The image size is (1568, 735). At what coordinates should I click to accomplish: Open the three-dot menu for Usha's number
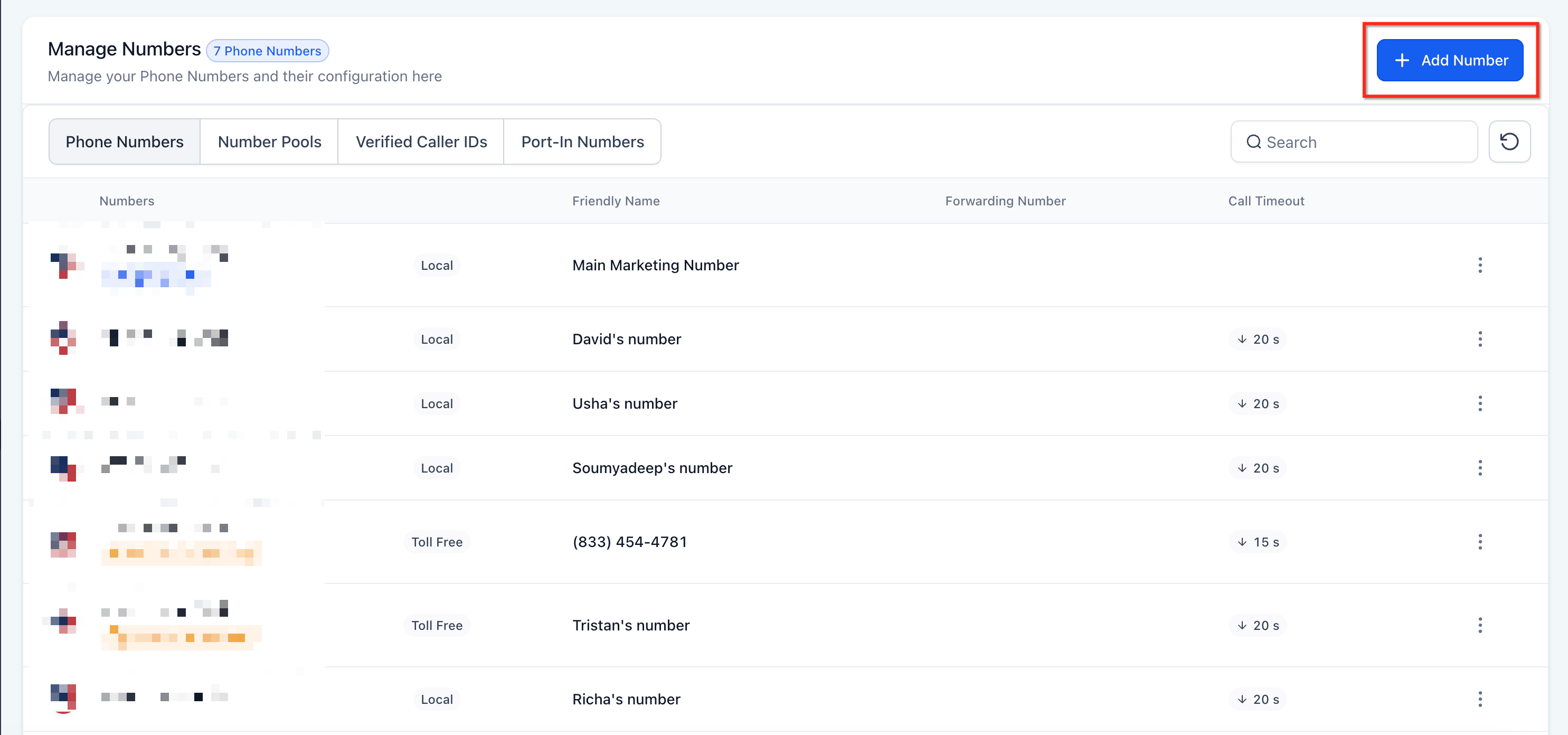(x=1480, y=404)
